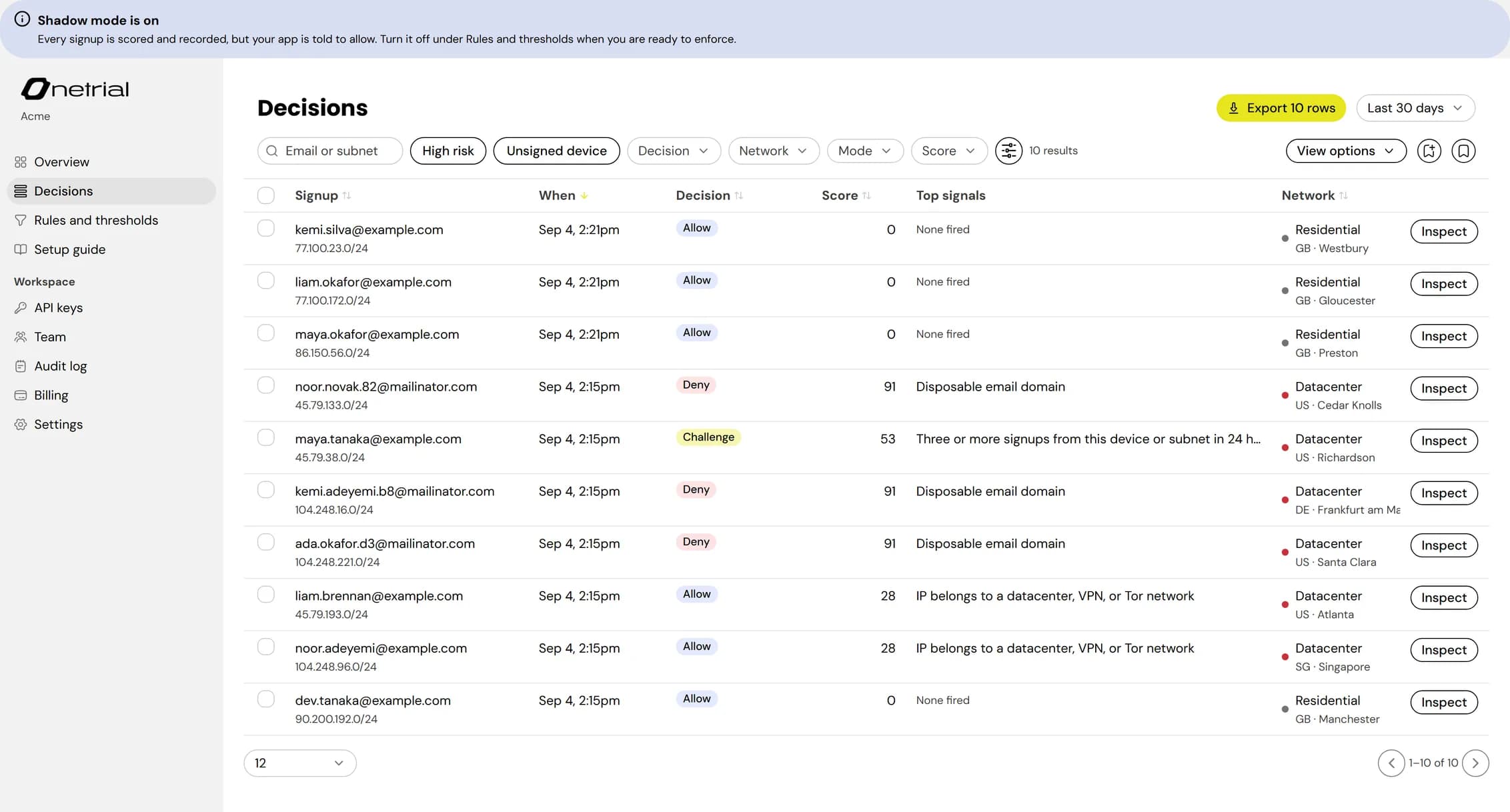Click the Netrial logo
Image resolution: width=1510 pixels, height=812 pixels.
click(x=75, y=89)
